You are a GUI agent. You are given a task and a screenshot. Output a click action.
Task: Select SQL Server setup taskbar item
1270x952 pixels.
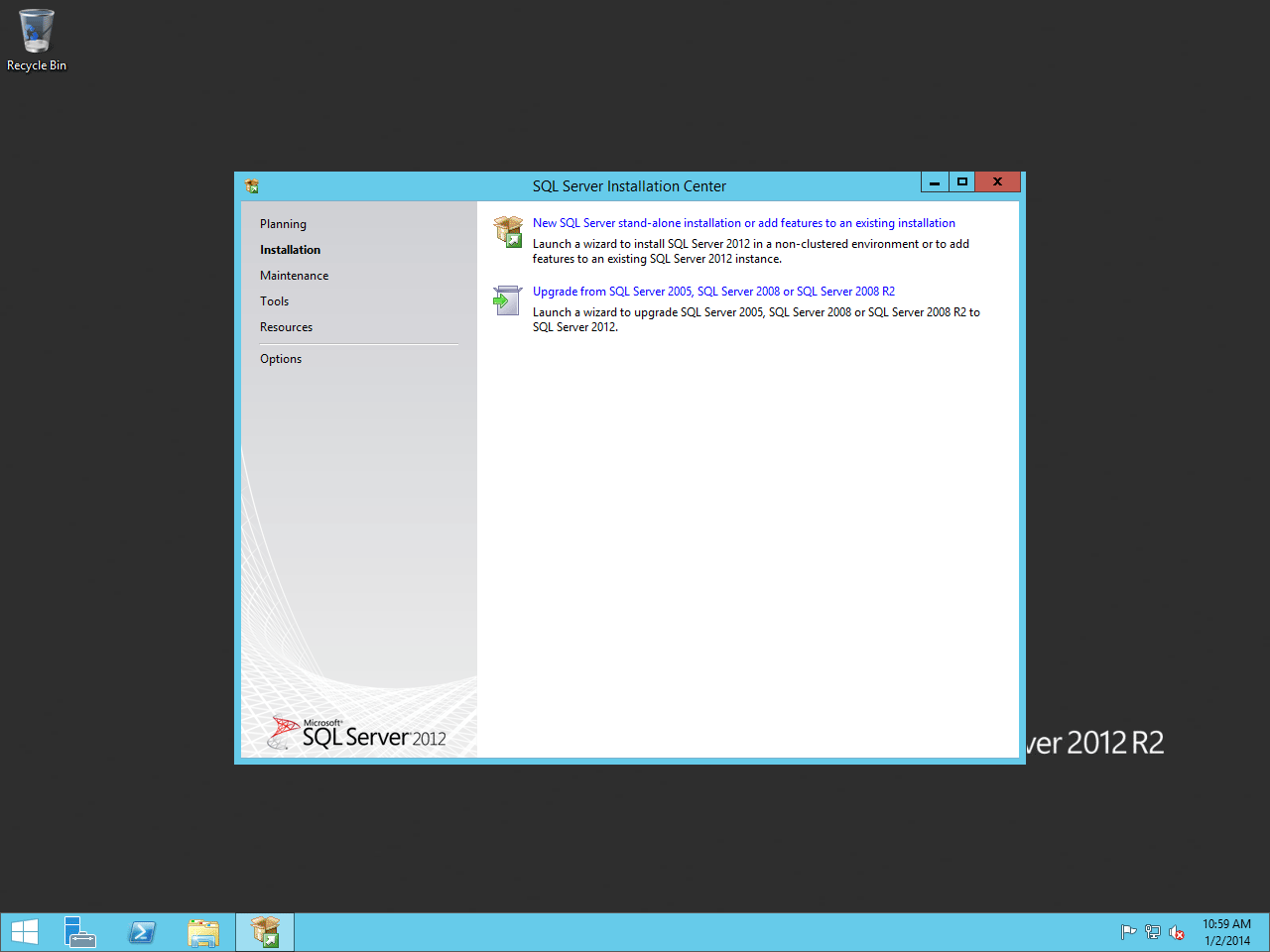click(265, 932)
